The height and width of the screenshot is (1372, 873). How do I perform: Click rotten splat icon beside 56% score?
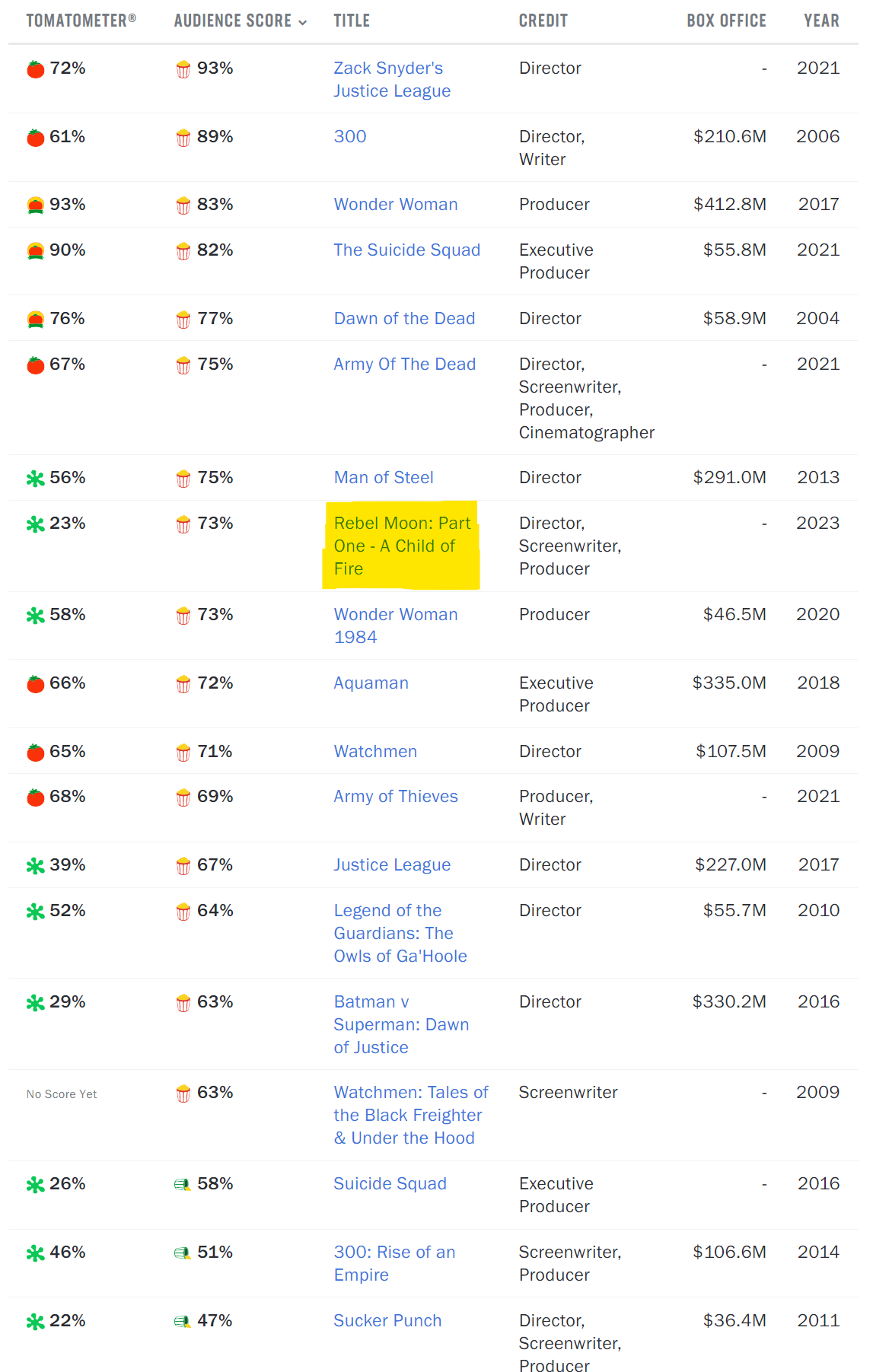click(x=35, y=479)
